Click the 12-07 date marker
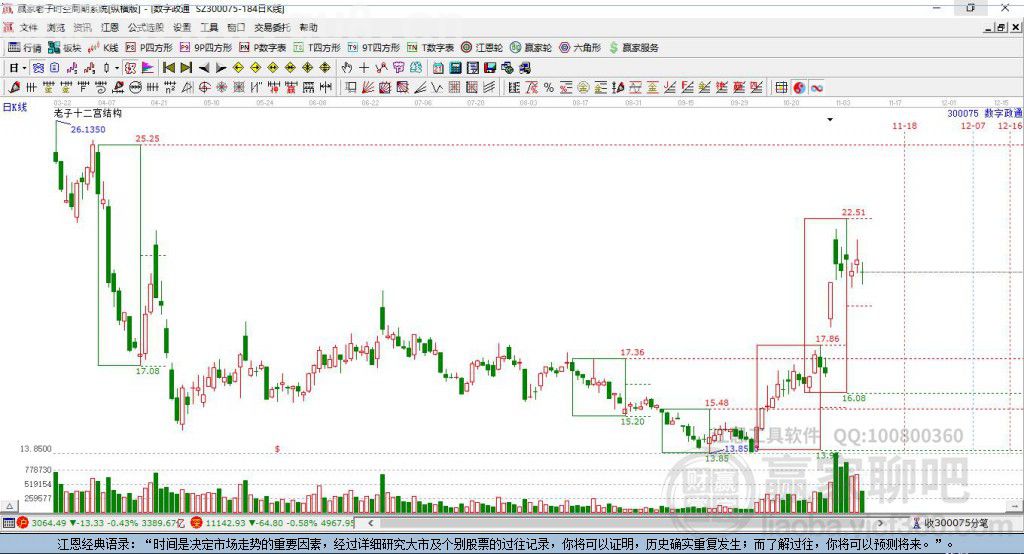1024x554 pixels. [x=973, y=125]
